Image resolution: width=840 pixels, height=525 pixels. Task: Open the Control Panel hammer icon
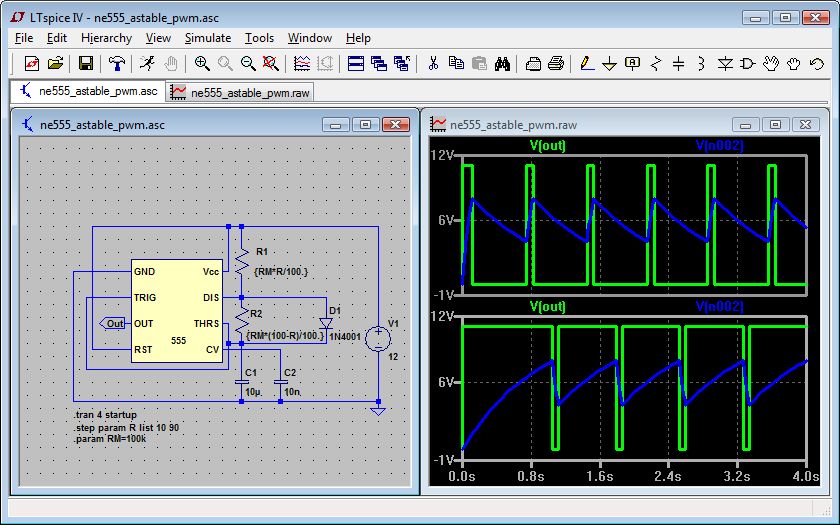coord(116,64)
